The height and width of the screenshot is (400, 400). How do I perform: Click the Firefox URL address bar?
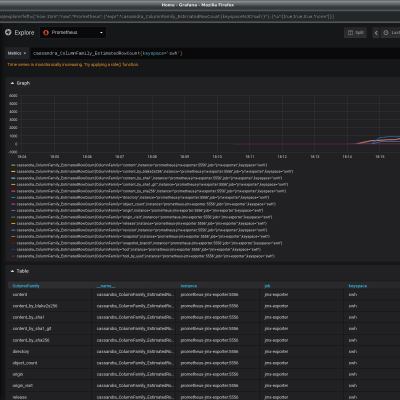tap(200, 16)
